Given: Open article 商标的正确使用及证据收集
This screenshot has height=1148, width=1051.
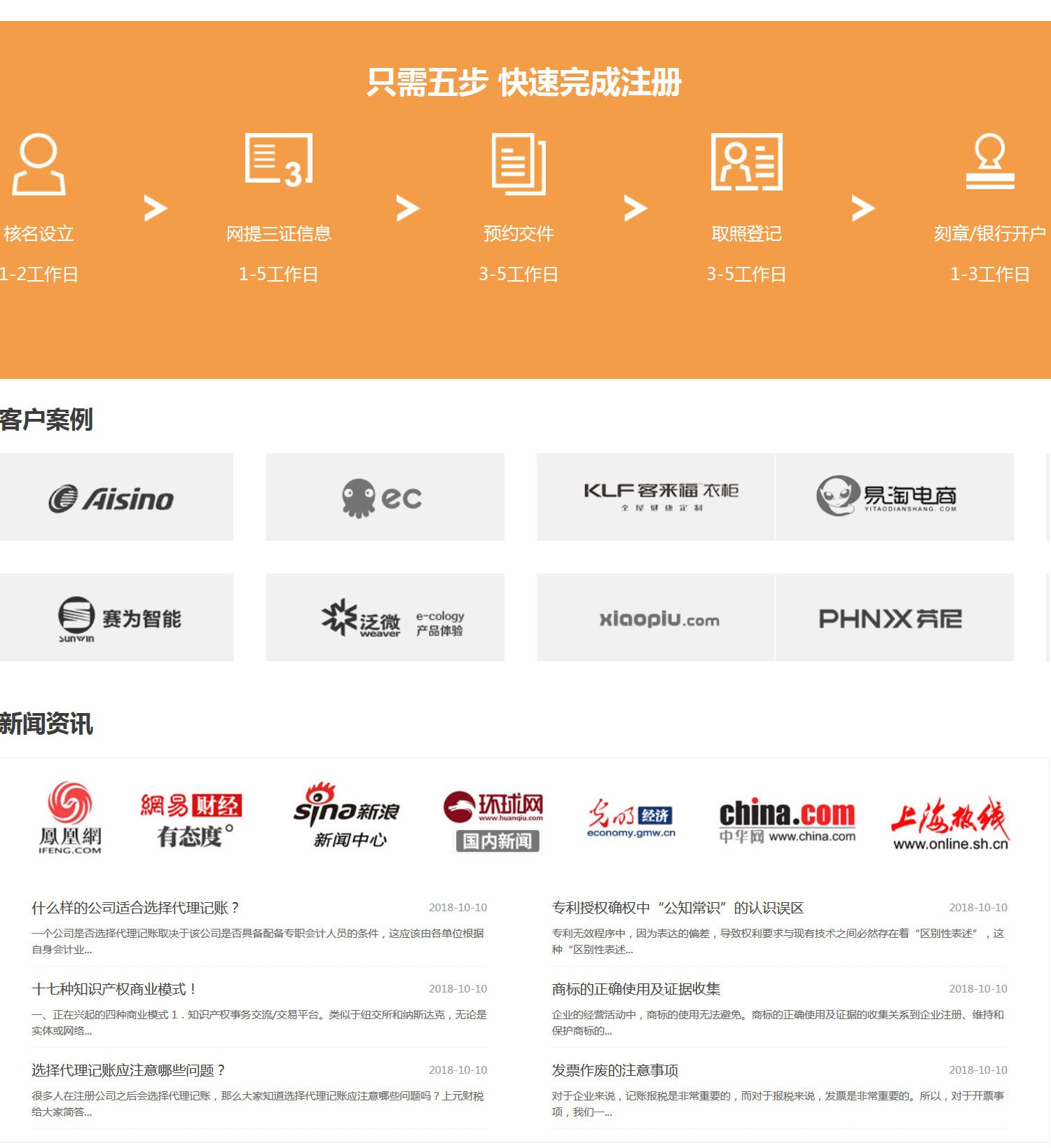Looking at the screenshot, I should [x=636, y=989].
